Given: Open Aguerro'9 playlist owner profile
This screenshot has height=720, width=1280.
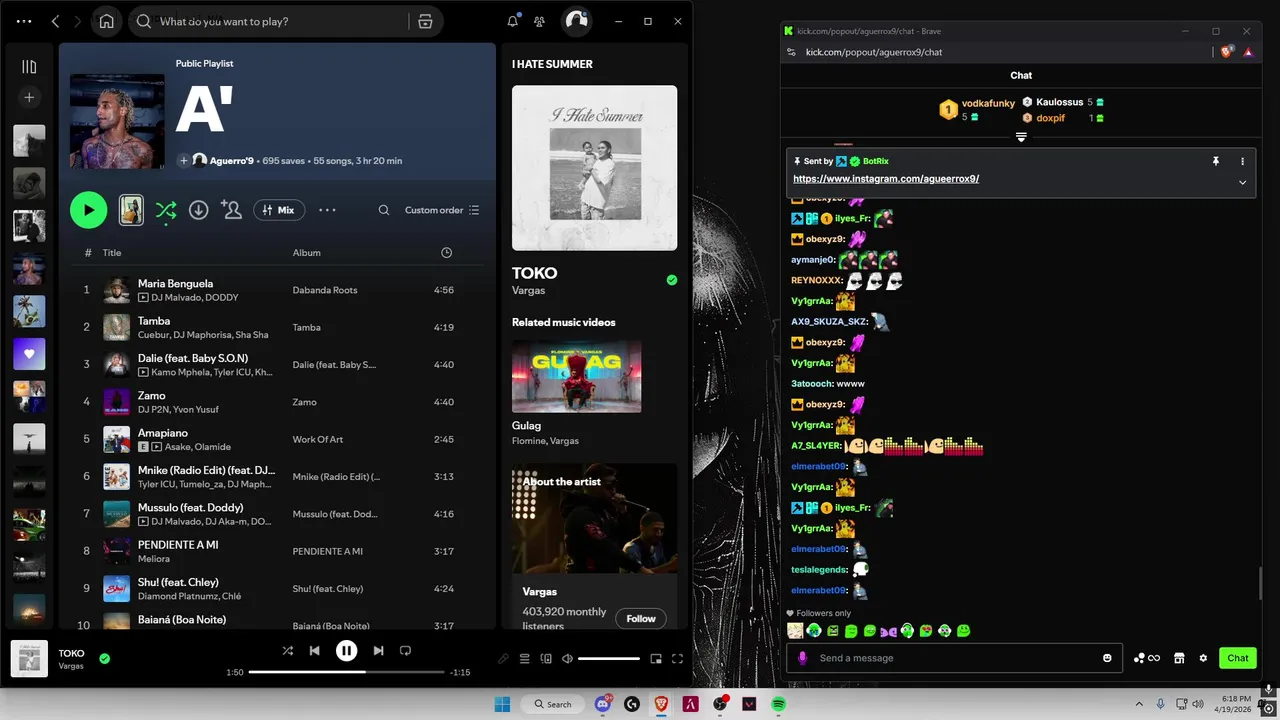Looking at the screenshot, I should (231, 161).
